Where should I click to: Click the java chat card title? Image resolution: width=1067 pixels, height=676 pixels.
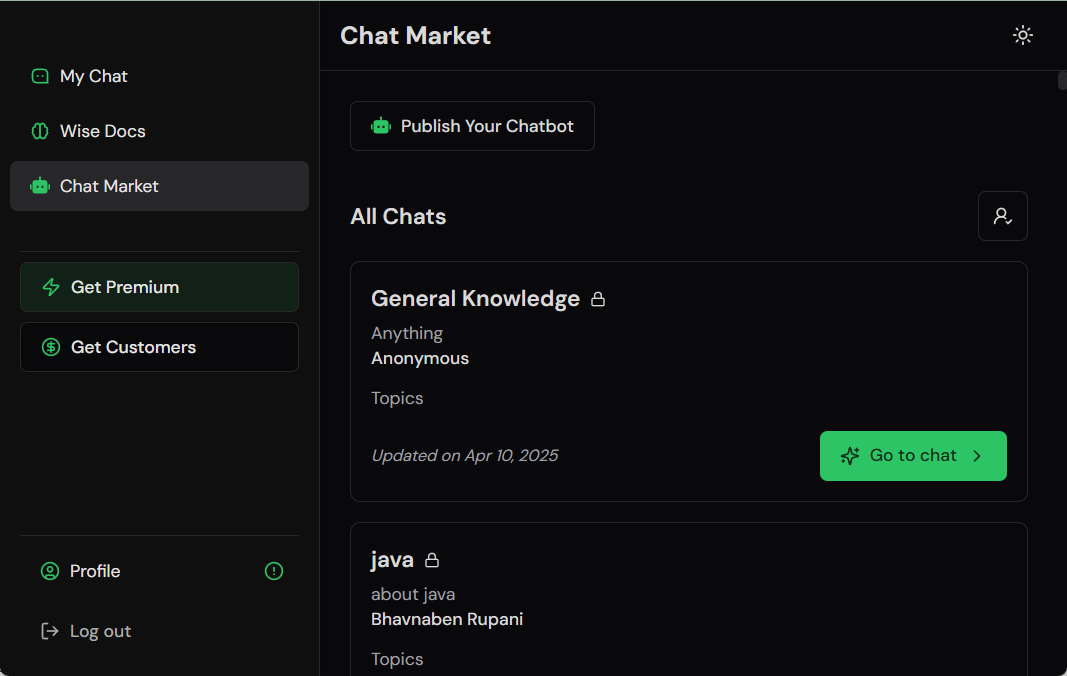392,560
